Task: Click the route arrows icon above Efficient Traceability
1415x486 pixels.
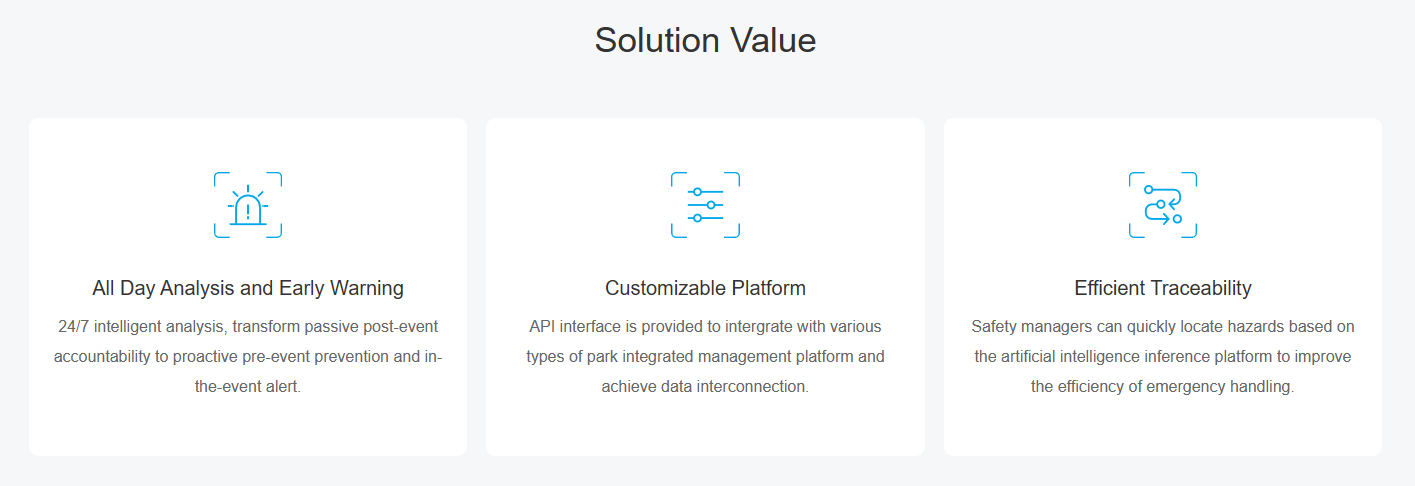Action: point(1163,205)
